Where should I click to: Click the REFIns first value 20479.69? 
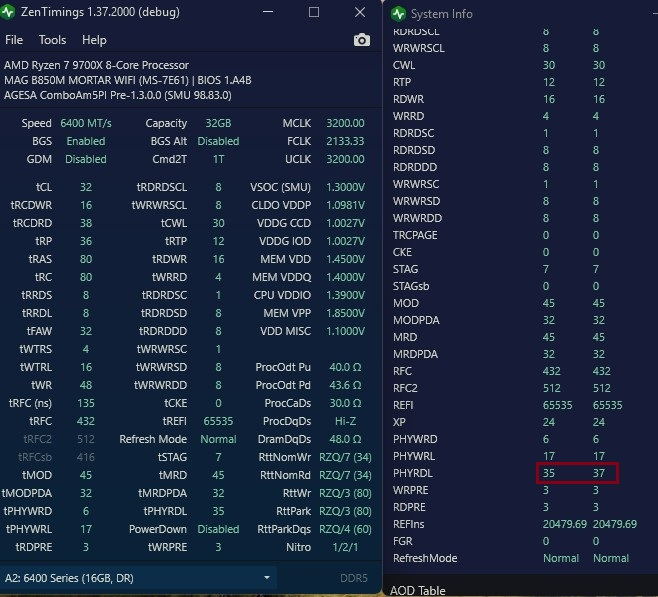pos(564,524)
